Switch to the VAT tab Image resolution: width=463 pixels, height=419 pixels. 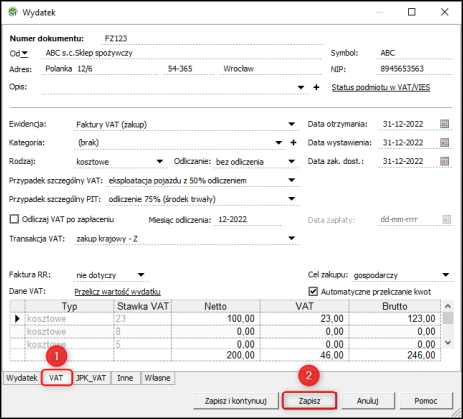56,378
